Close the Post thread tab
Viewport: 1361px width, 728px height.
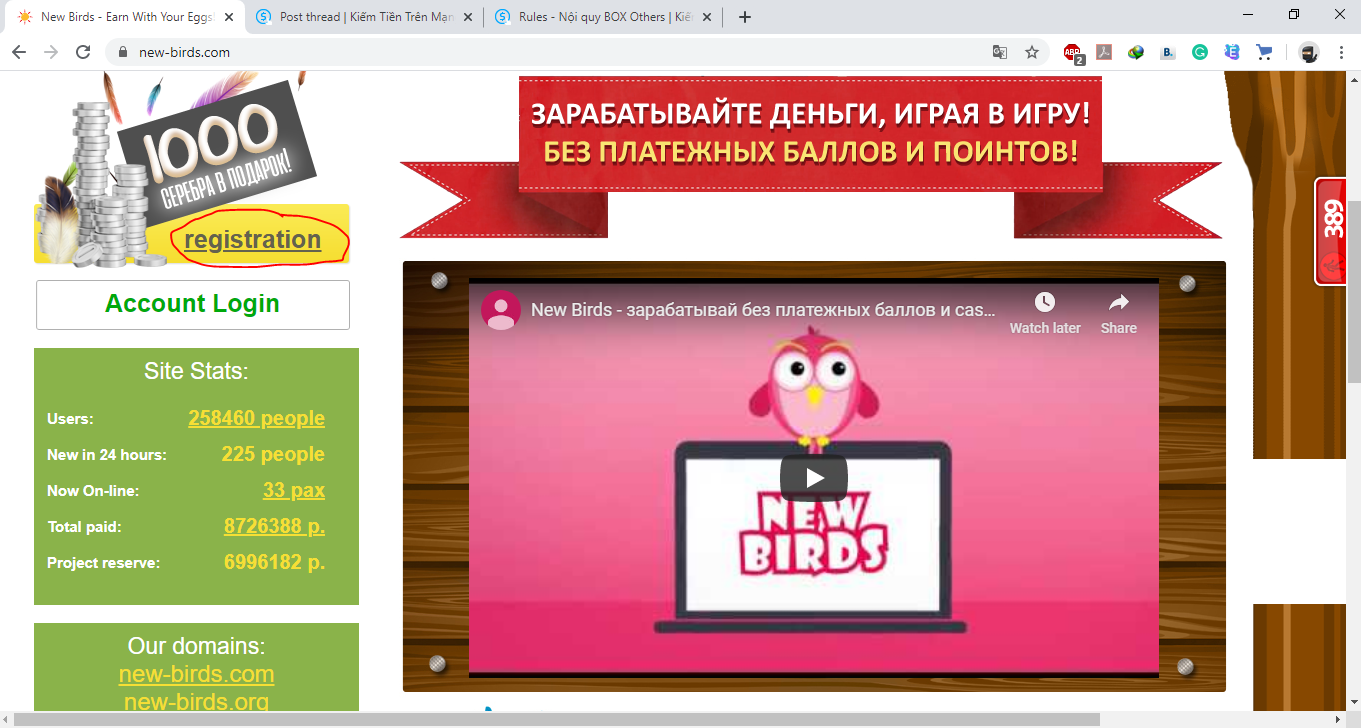click(469, 17)
